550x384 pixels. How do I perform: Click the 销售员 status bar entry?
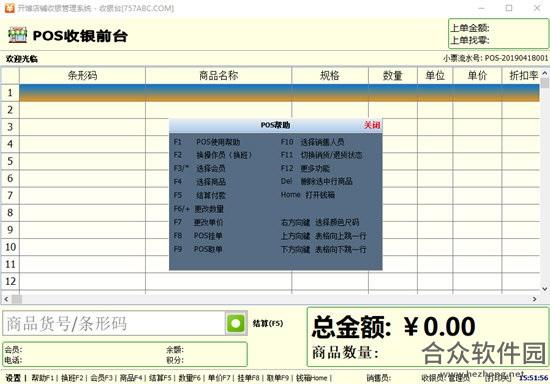[x=378, y=378]
